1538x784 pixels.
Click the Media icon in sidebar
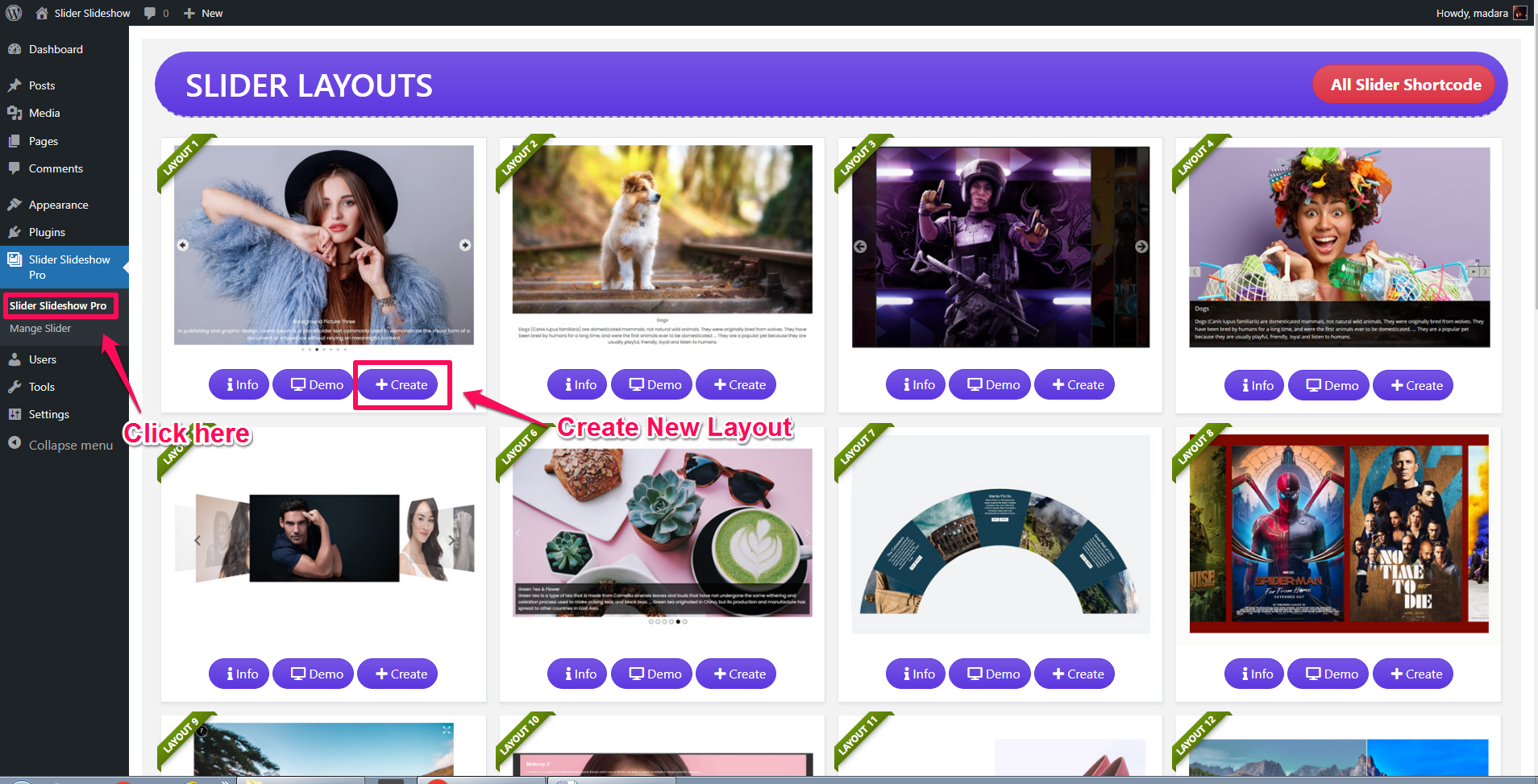coord(15,113)
